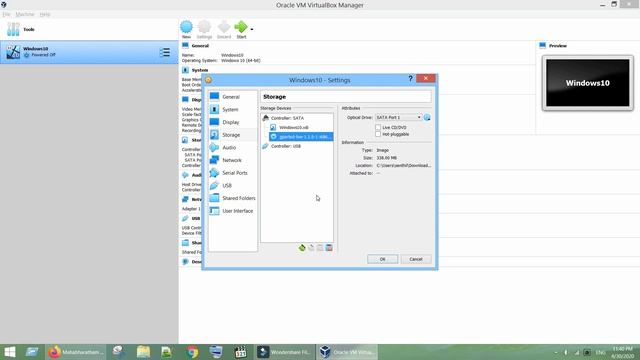Viewport: 640px width, 360px height.
Task: Click the Location path value text
Action: click(x=404, y=165)
